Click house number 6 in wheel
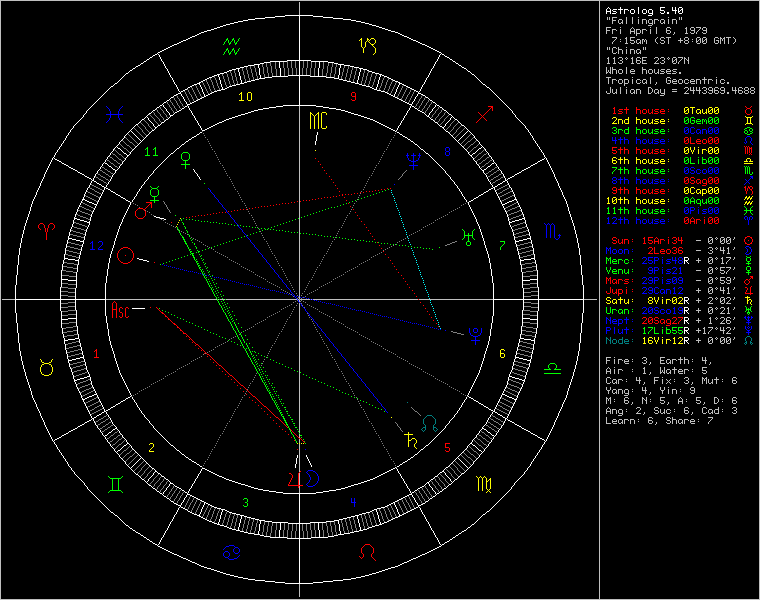Viewport: 760px width, 600px height. (502, 354)
